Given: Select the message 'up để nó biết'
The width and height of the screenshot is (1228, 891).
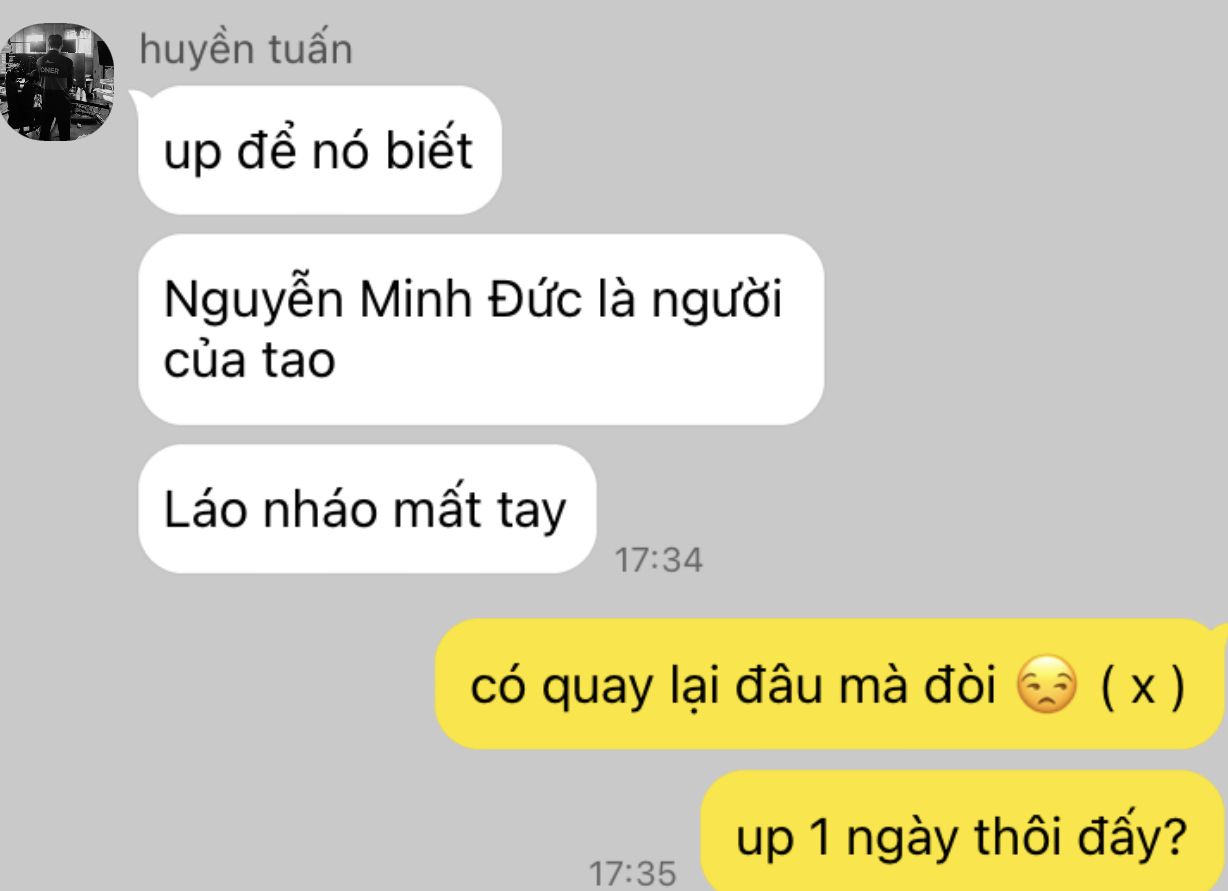Looking at the screenshot, I should coord(318,151).
